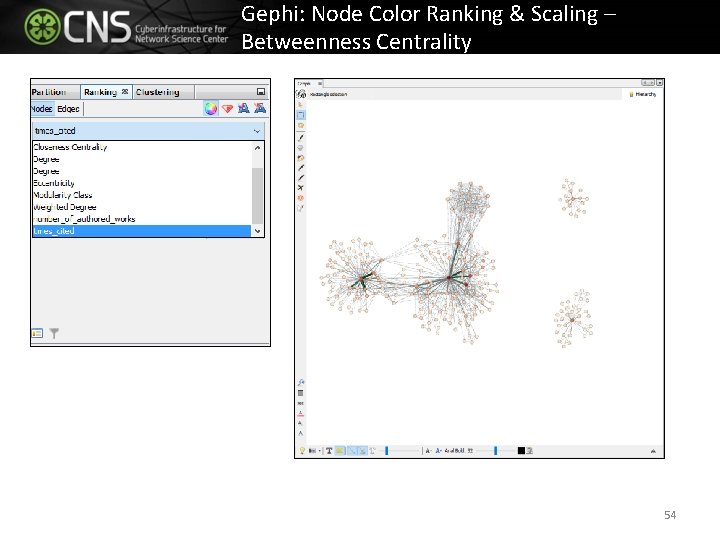Click the bold T label font icon
720x540 pixels.
pyautogui.click(x=329, y=451)
